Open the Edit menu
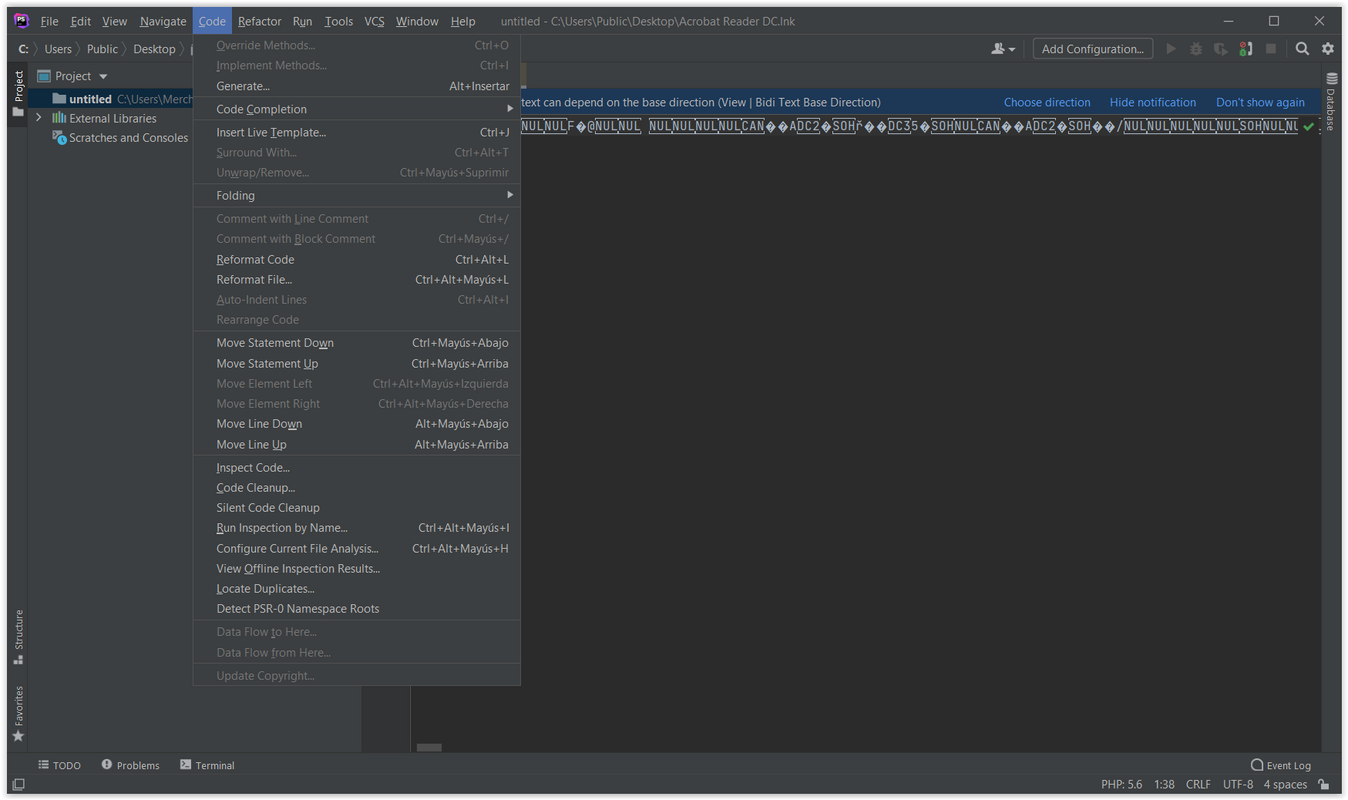Image resolution: width=1348 pixels, height=800 pixels. (x=81, y=21)
